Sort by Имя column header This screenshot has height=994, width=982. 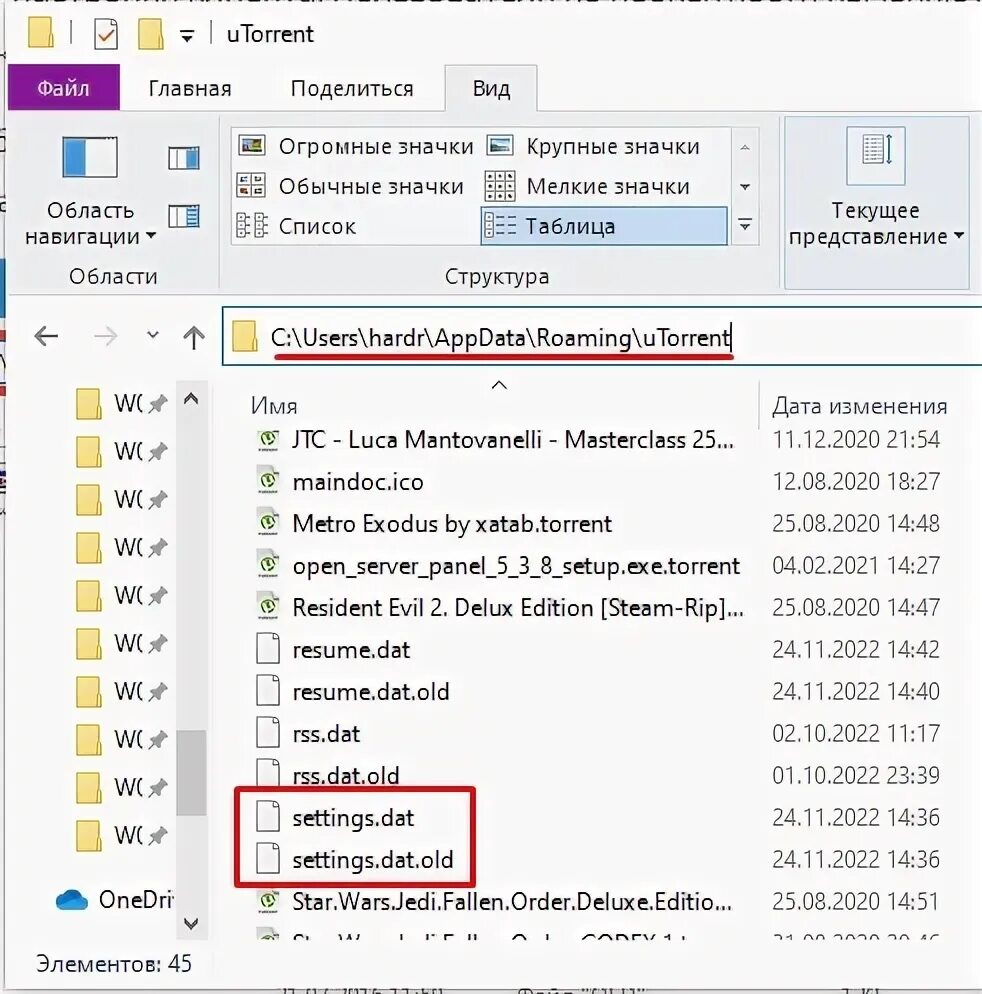pyautogui.click(x=274, y=406)
